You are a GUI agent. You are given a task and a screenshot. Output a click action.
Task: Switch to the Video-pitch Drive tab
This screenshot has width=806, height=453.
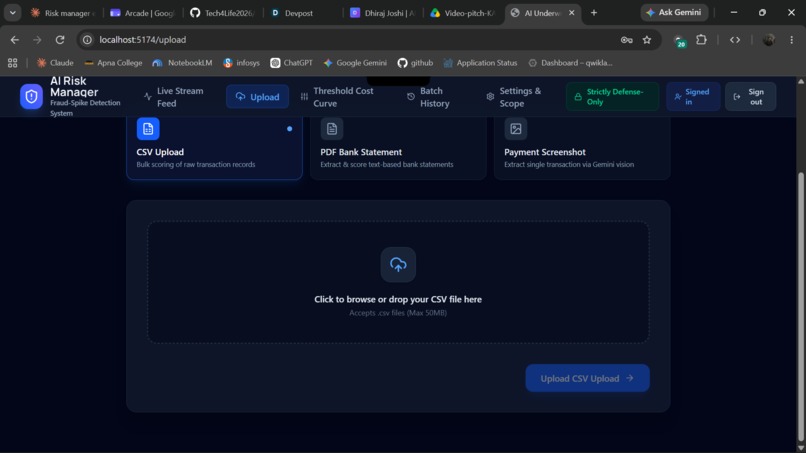pos(463,13)
